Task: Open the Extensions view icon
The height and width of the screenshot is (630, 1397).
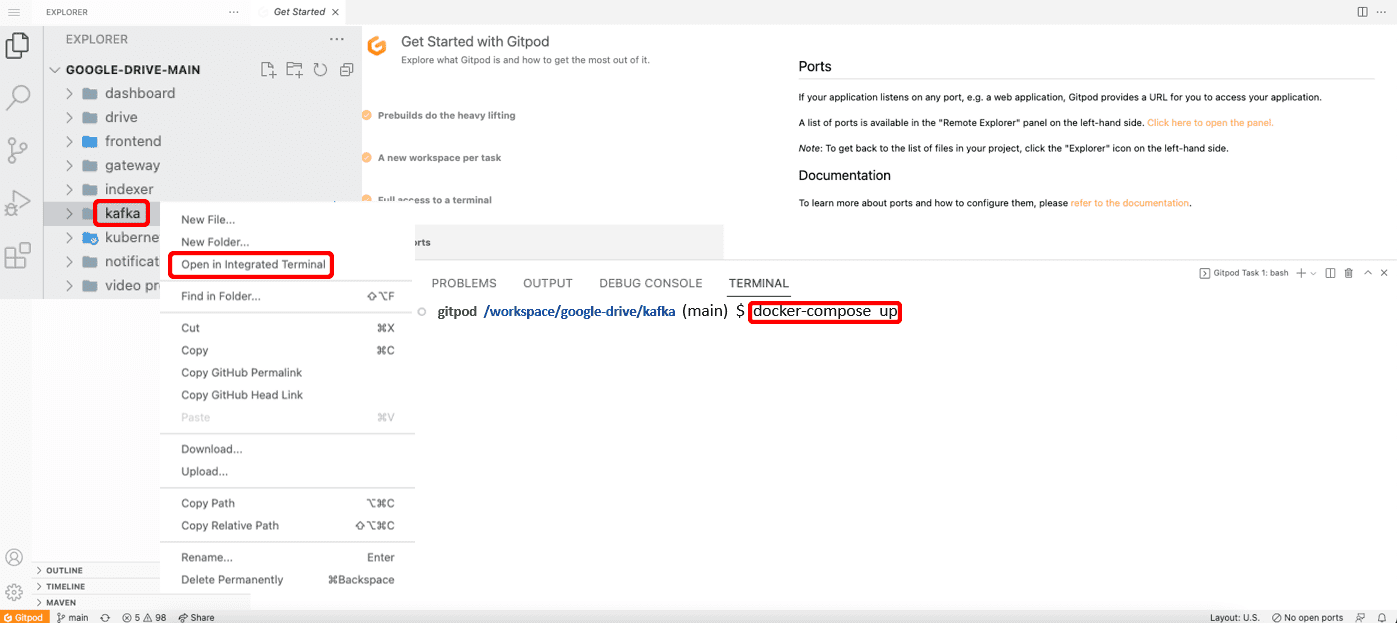Action: (18, 256)
